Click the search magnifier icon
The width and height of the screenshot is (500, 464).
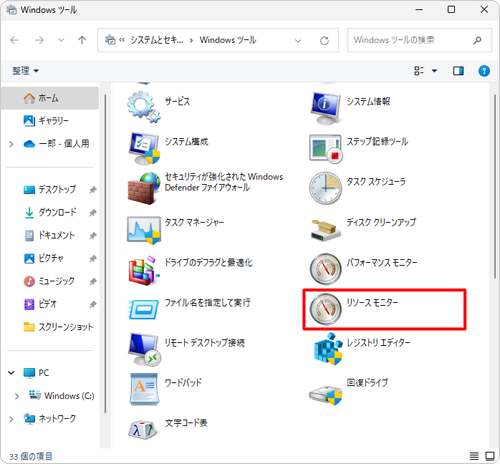click(477, 40)
